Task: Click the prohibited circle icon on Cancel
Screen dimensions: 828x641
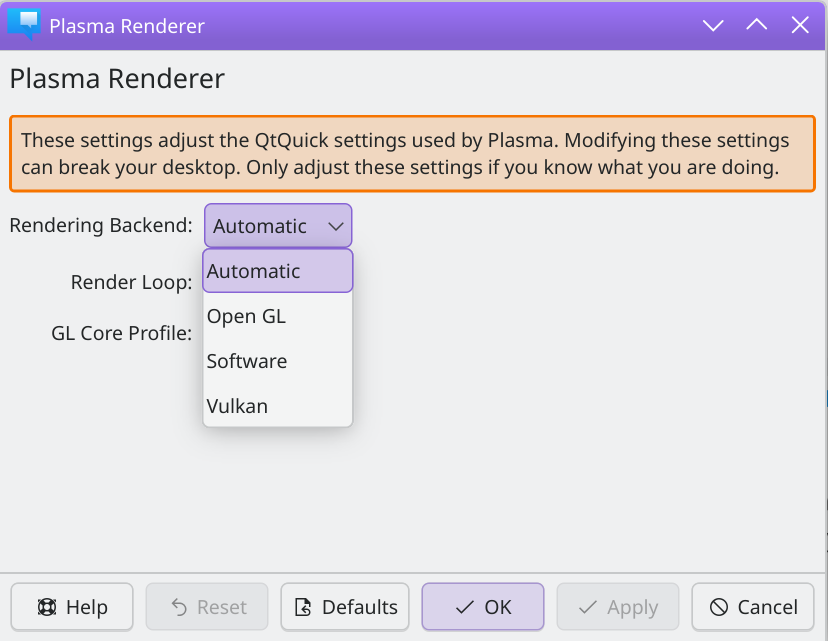Action: (x=719, y=607)
